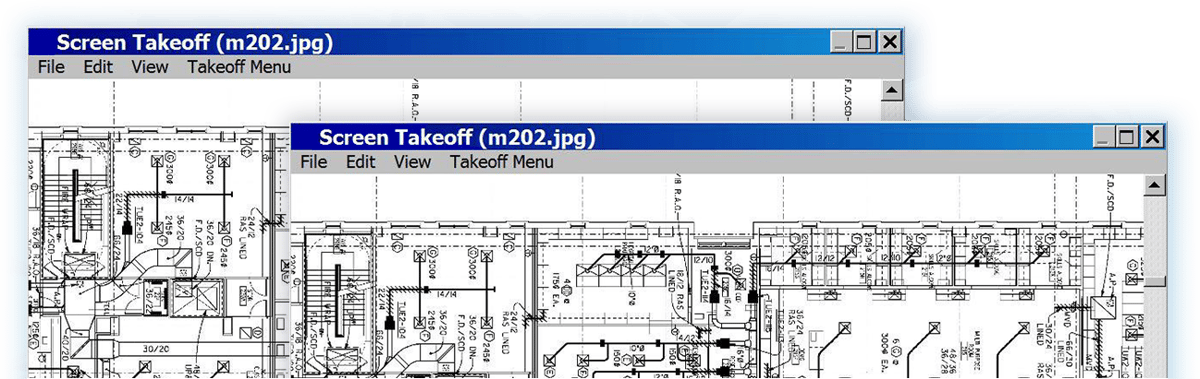The width and height of the screenshot is (1200, 379).
Task: Open Edit menu in front window
Action: click(361, 162)
